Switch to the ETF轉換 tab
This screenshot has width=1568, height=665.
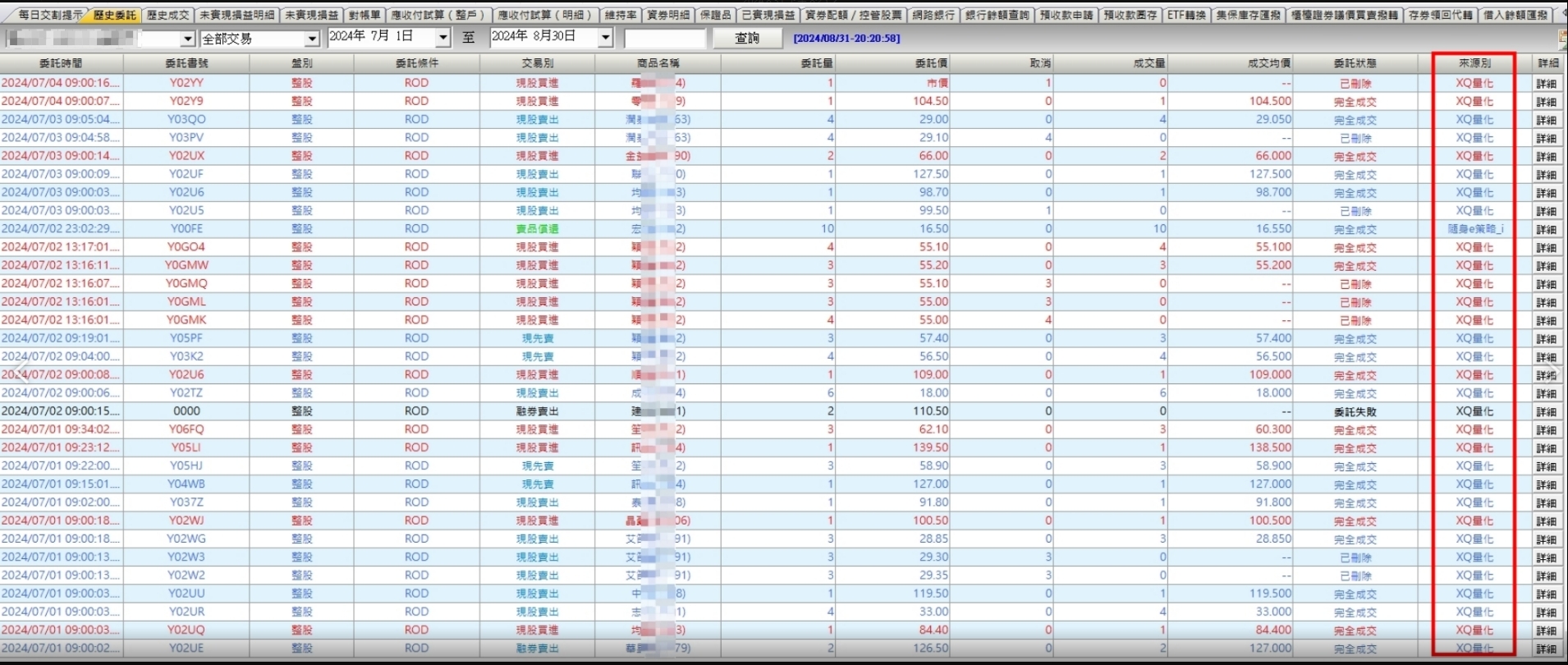pyautogui.click(x=1186, y=15)
